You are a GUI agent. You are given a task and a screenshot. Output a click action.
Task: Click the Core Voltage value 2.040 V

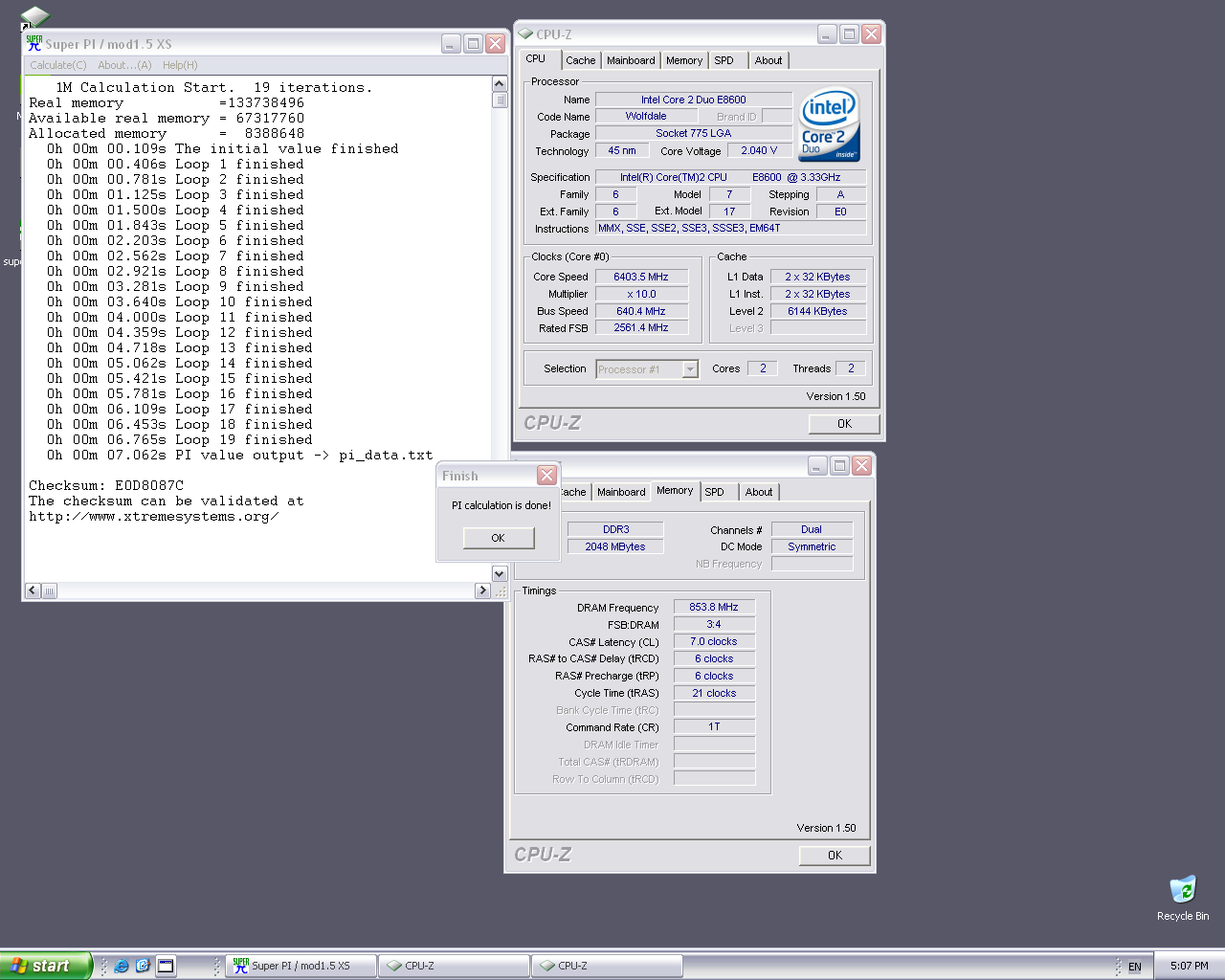[759, 150]
